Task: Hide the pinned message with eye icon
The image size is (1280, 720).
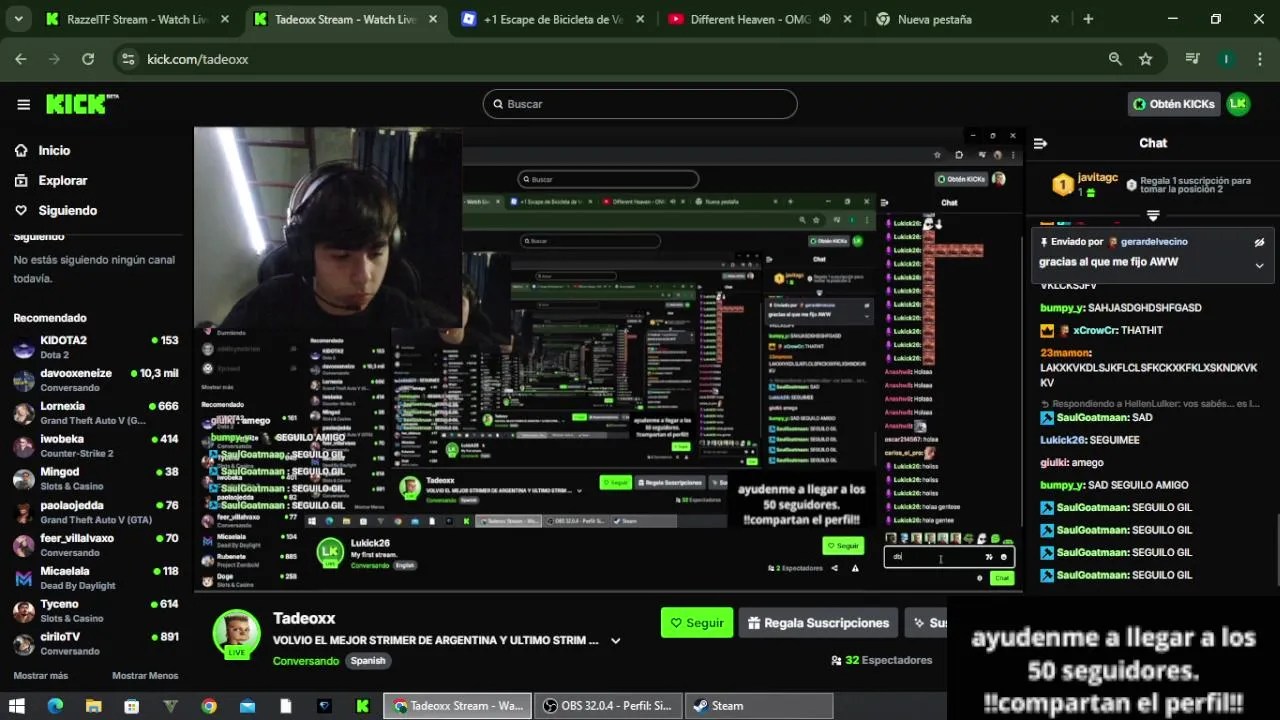Action: click(1259, 242)
